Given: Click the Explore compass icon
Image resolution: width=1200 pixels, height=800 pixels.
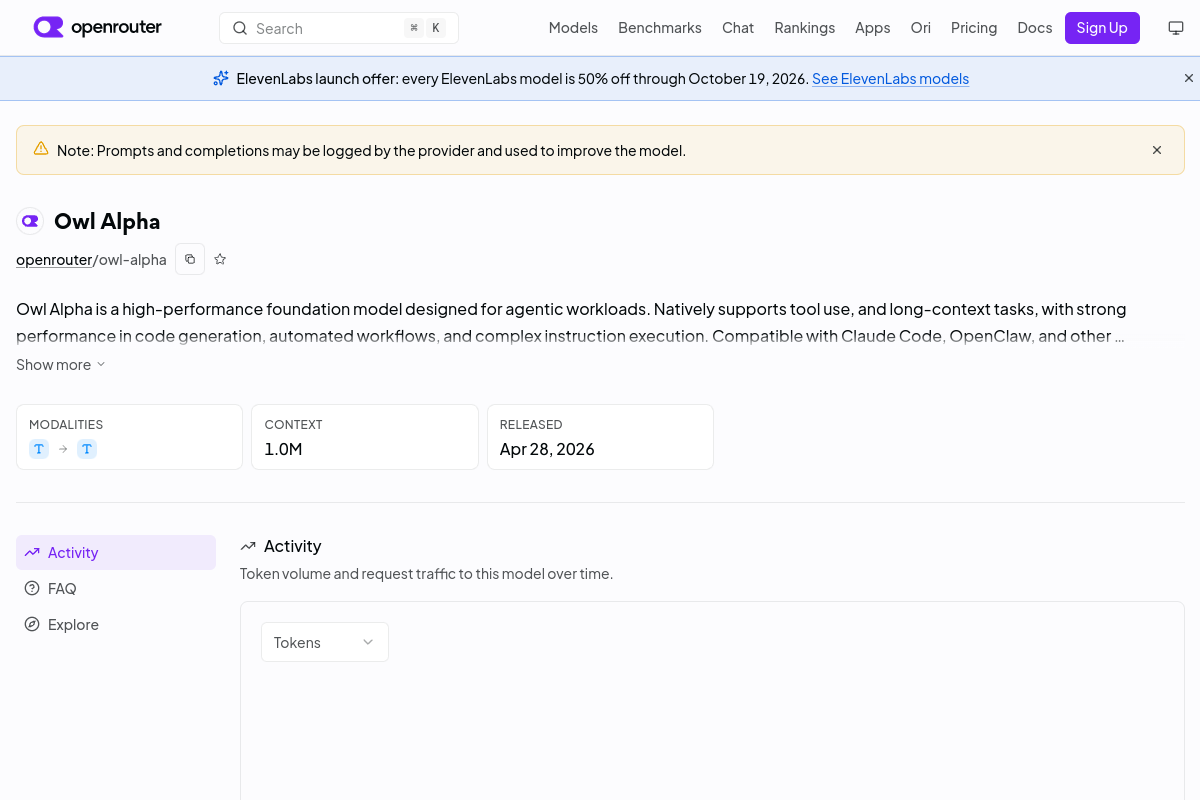Looking at the screenshot, I should pyautogui.click(x=32, y=624).
